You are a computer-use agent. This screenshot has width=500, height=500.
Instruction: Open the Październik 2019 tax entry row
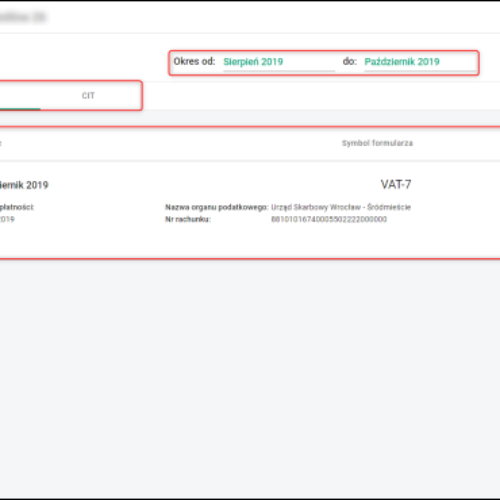(x=250, y=210)
